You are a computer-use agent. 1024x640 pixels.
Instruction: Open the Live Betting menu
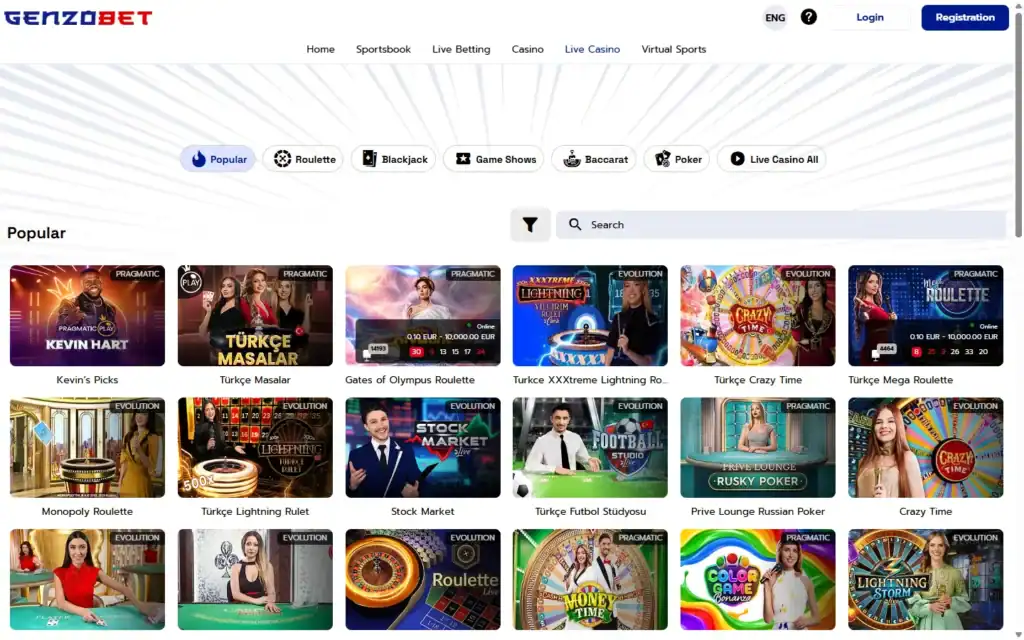[461, 49]
